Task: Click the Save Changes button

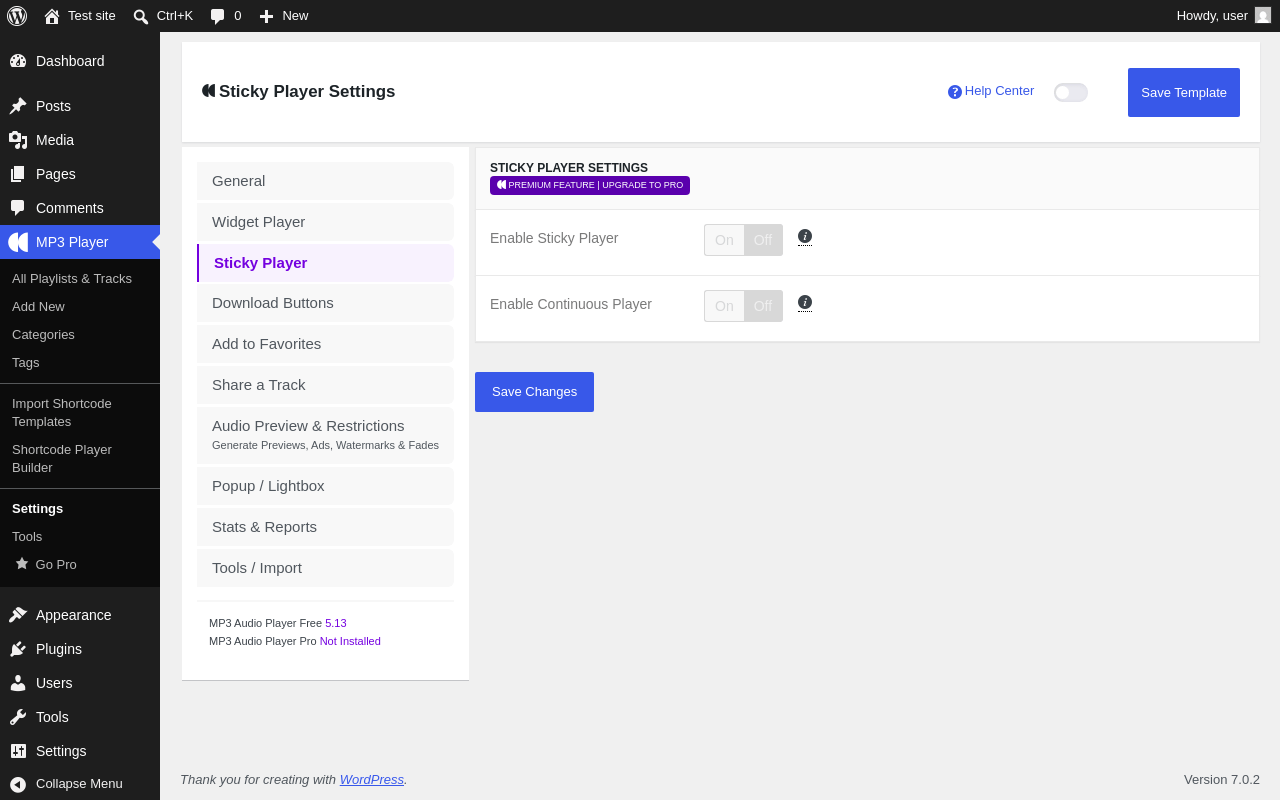Action: click(534, 392)
